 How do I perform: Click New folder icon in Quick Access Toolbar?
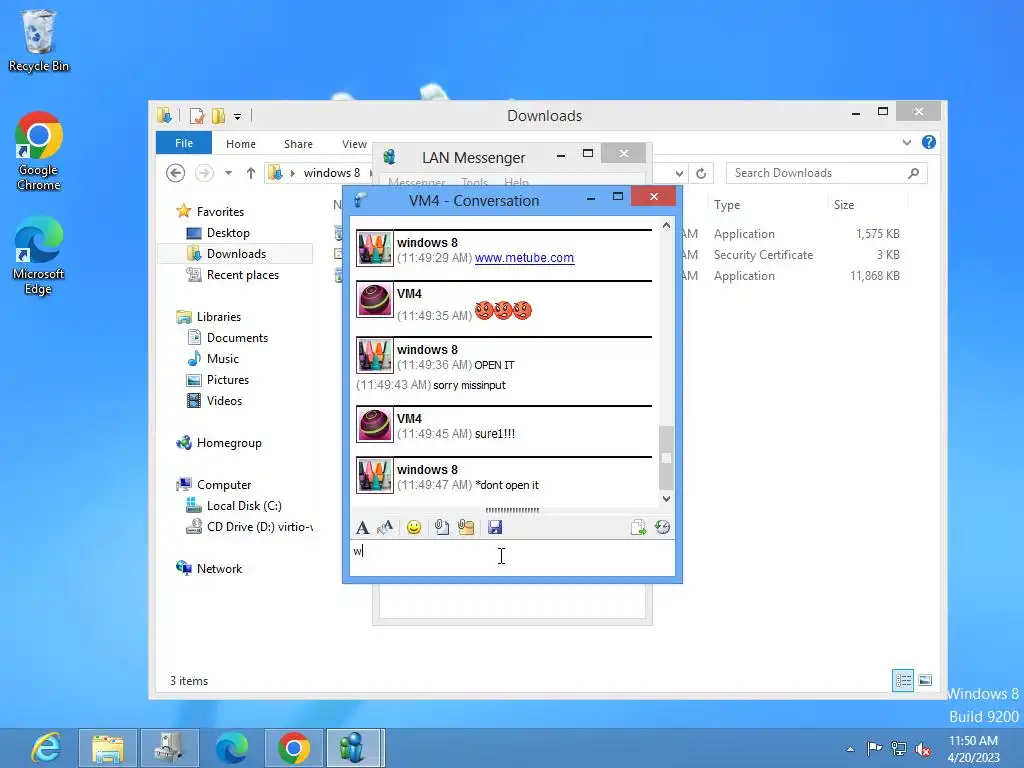218,116
